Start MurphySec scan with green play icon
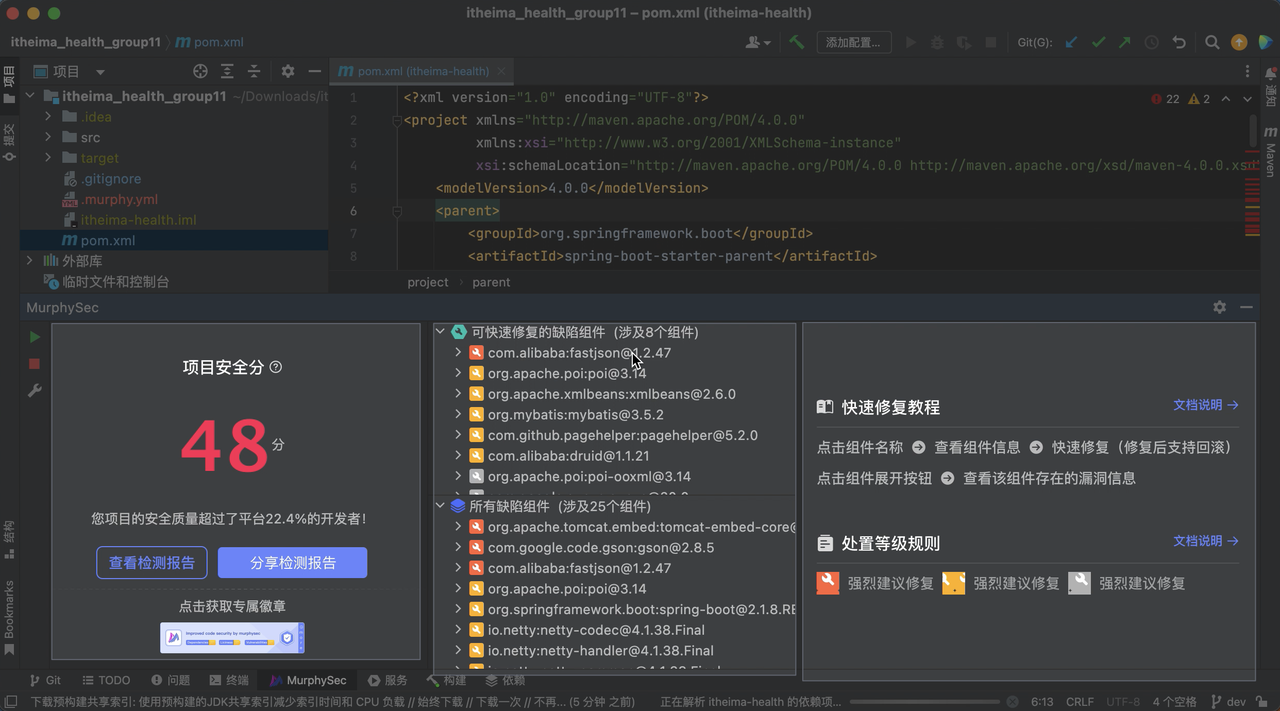This screenshot has height=711, width=1280. (x=35, y=337)
